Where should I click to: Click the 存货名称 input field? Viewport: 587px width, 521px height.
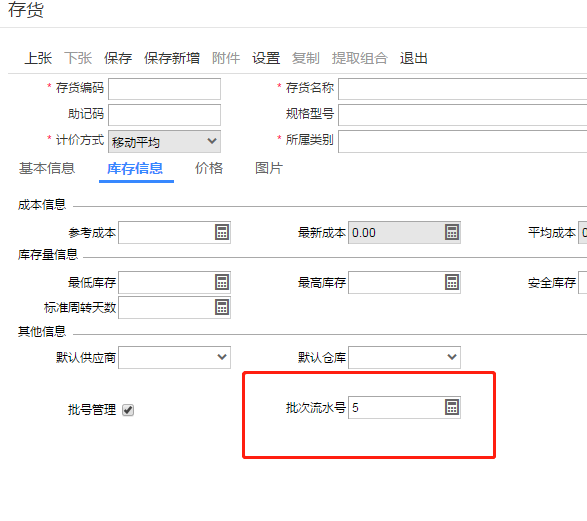462,89
